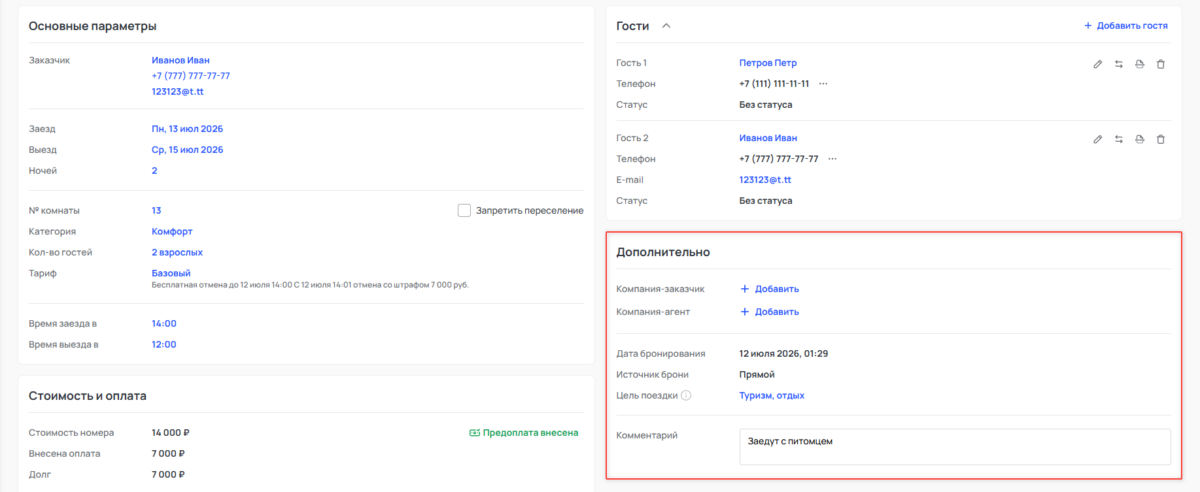Click Добавить гостя link
The width and height of the screenshot is (1200, 492).
point(1126,26)
